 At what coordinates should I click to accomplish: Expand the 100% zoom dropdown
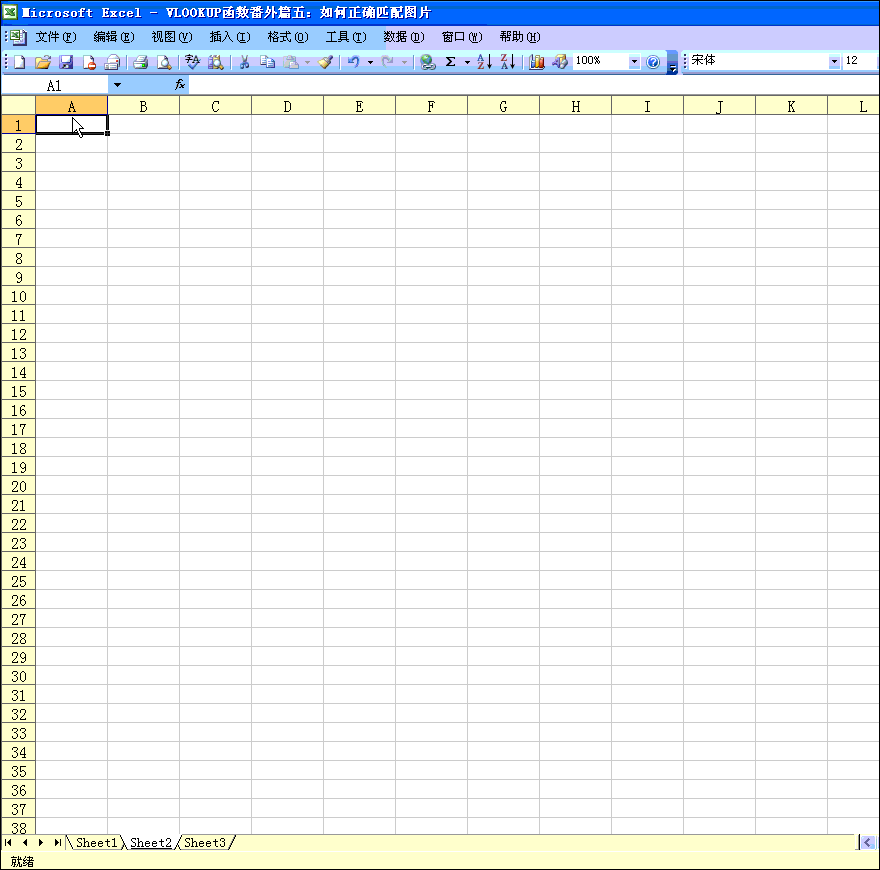634,62
